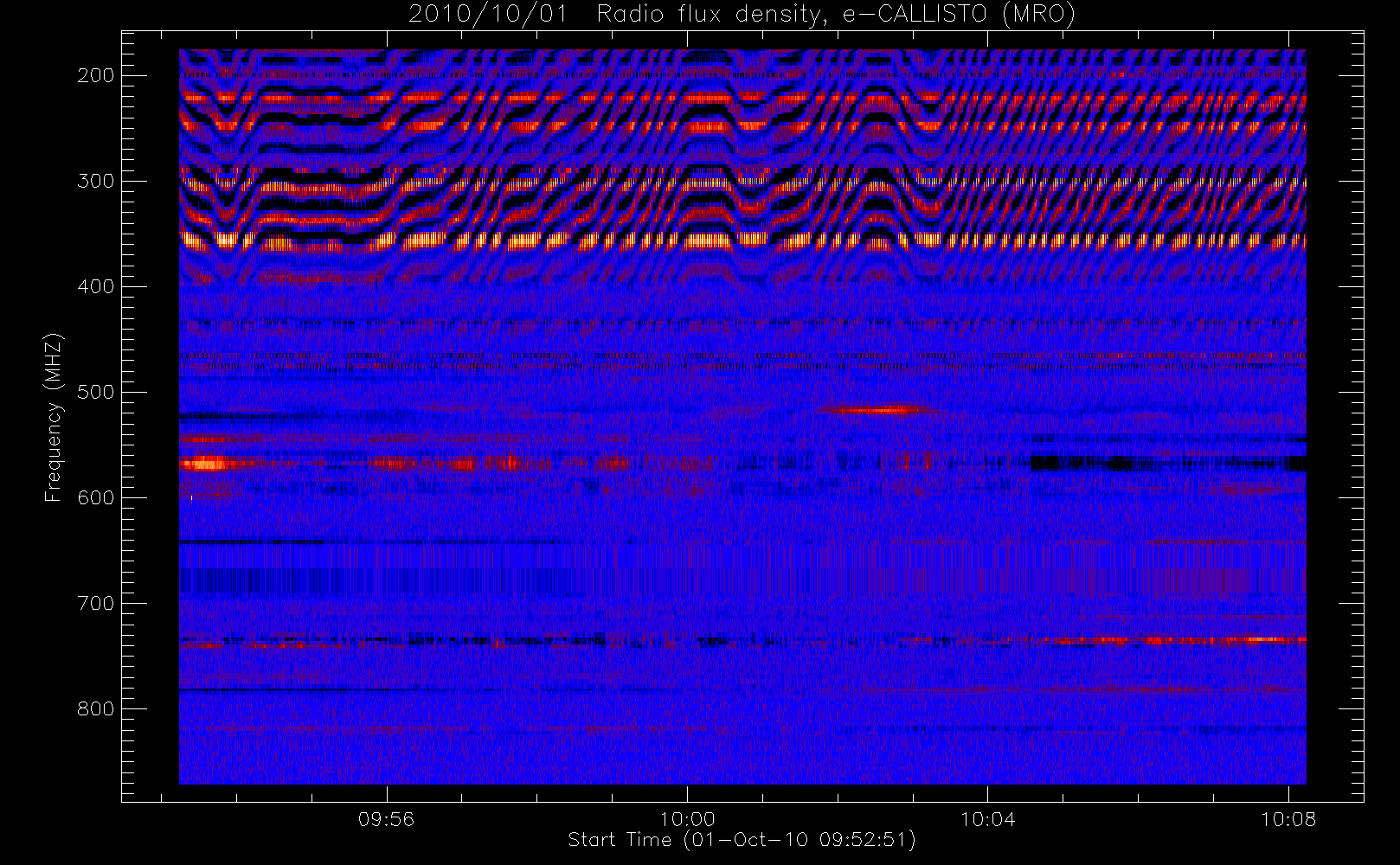The width and height of the screenshot is (1400, 865).
Task: Select the 600 frequency tick label
Action: click(96, 498)
